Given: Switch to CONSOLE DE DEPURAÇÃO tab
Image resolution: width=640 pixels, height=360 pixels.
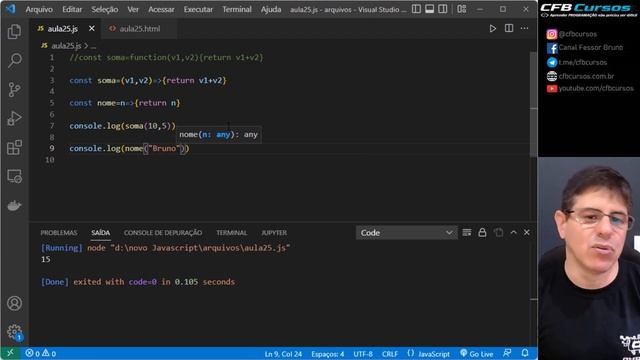Looking at the screenshot, I should click(x=163, y=233).
